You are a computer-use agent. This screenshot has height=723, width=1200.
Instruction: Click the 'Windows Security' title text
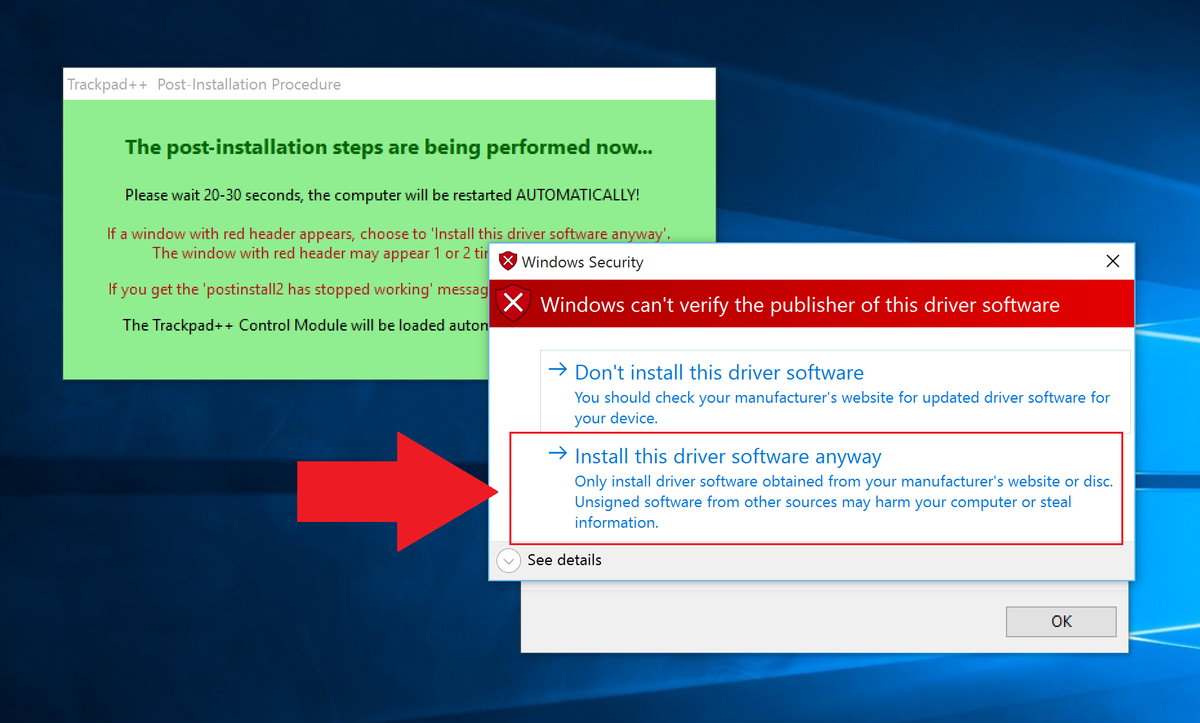coord(582,262)
